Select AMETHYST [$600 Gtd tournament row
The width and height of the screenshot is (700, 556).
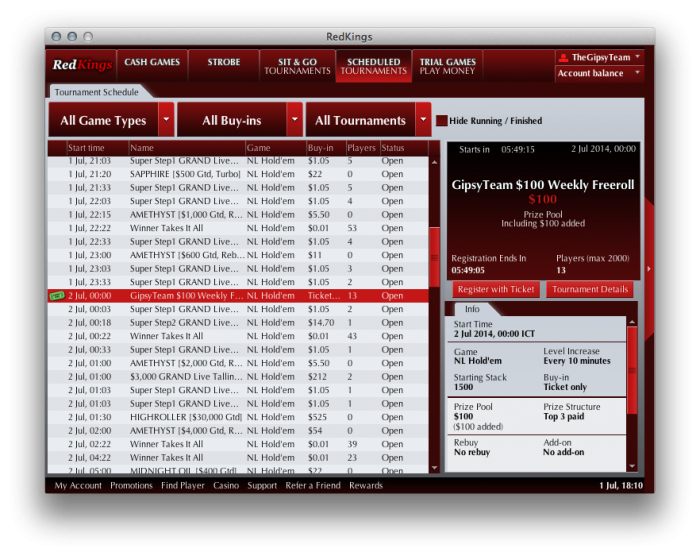coord(238,255)
